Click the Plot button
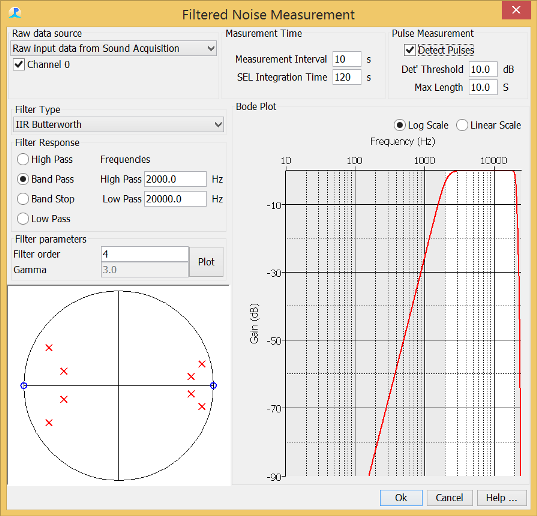537x516 pixels. pyautogui.click(x=206, y=262)
